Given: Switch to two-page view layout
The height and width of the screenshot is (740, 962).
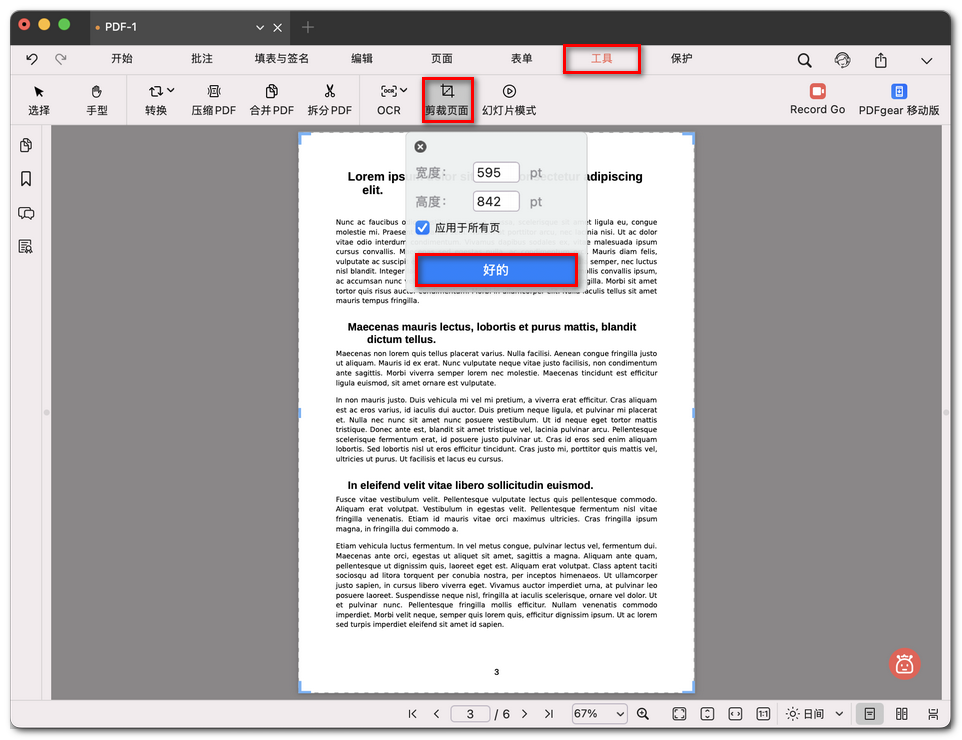Looking at the screenshot, I should tap(902, 714).
